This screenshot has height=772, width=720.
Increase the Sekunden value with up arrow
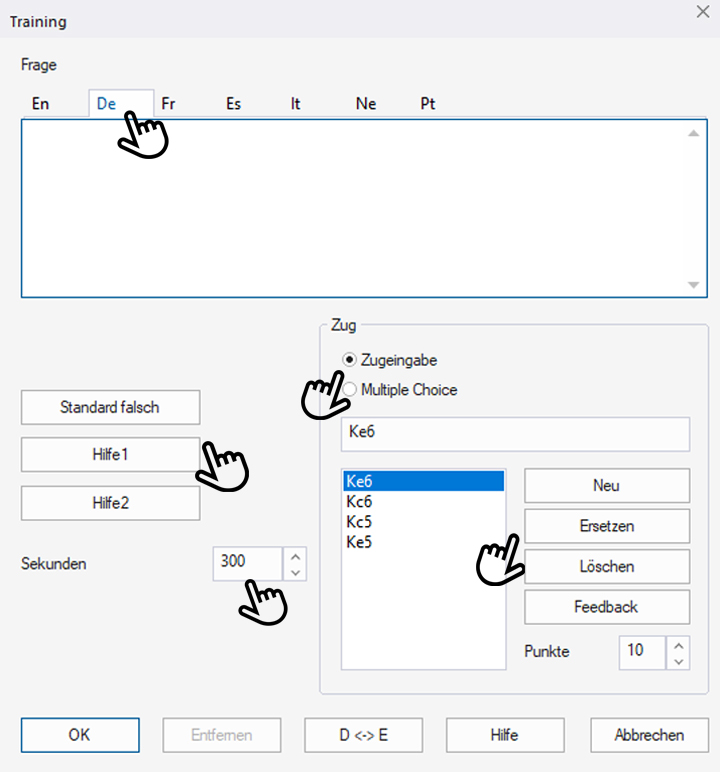(x=295, y=554)
